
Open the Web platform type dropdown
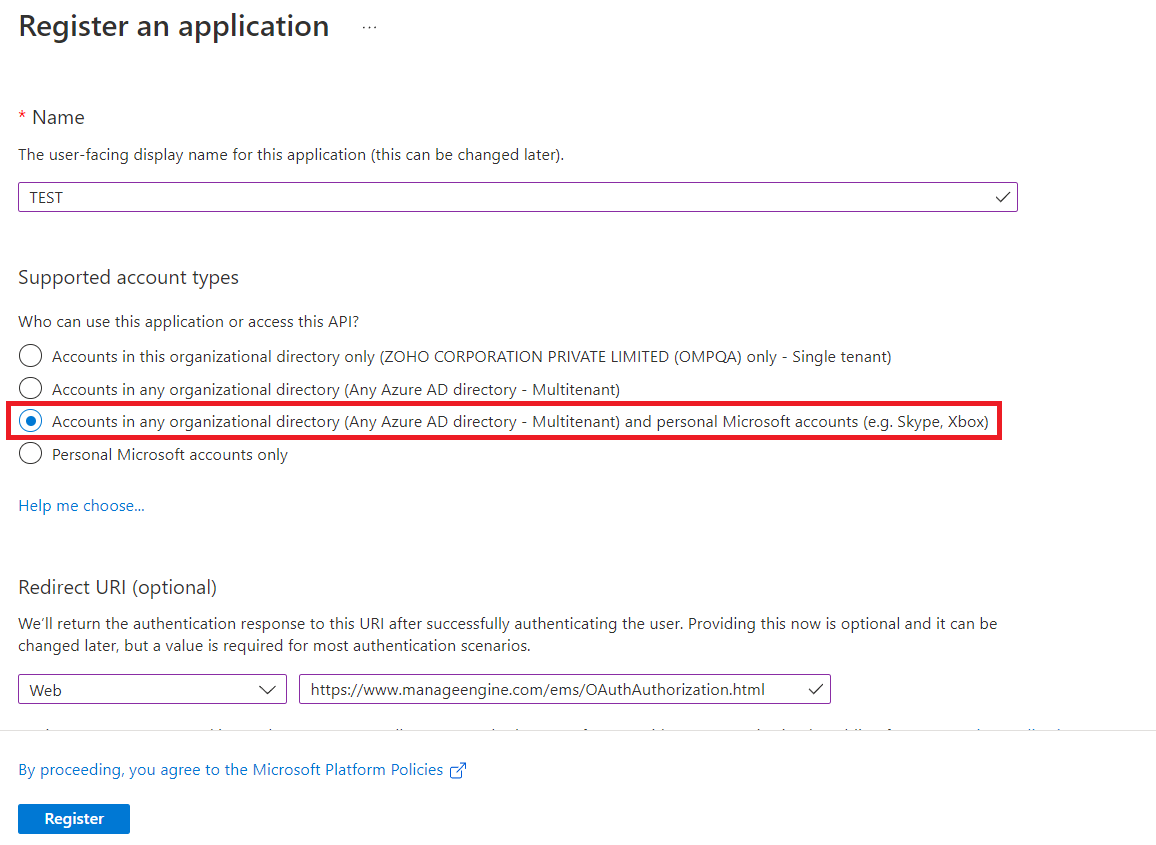(153, 689)
